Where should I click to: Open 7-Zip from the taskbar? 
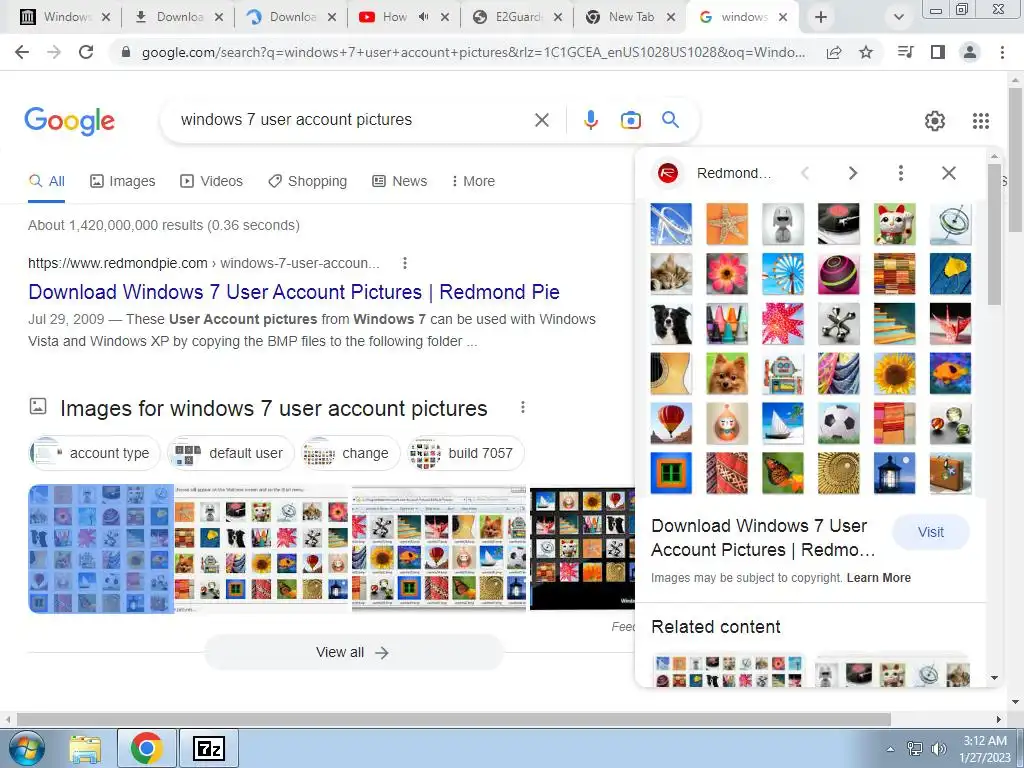tap(209, 748)
